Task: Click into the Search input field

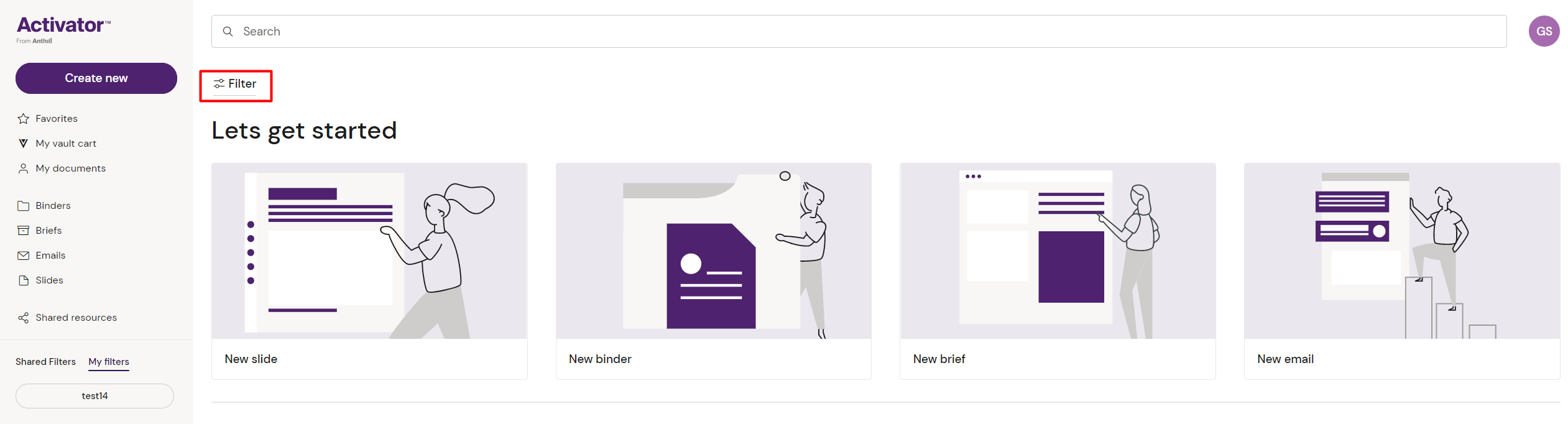Action: coord(870,32)
